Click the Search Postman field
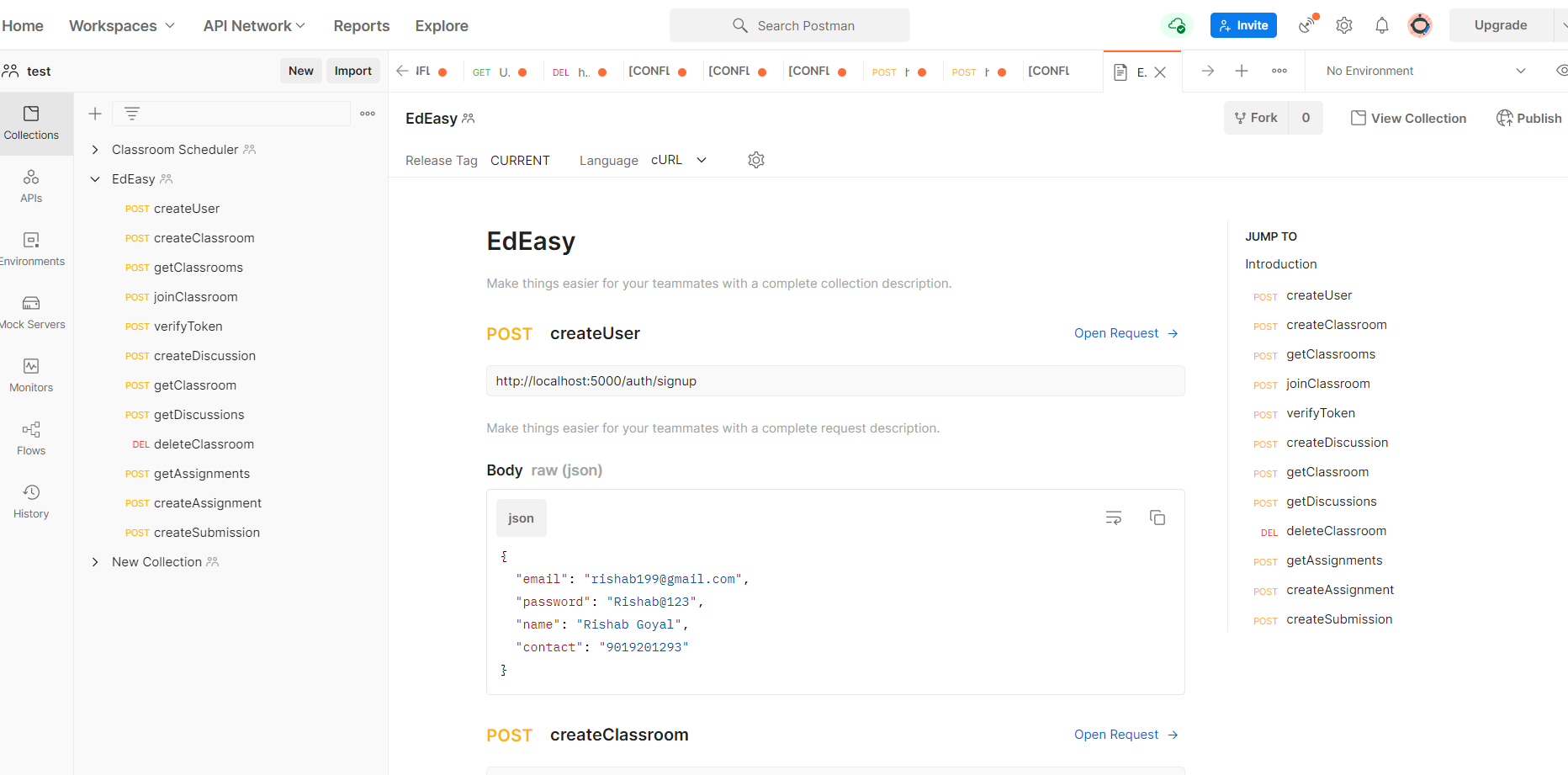Screen dimensions: 1568x775 [x=789, y=25]
